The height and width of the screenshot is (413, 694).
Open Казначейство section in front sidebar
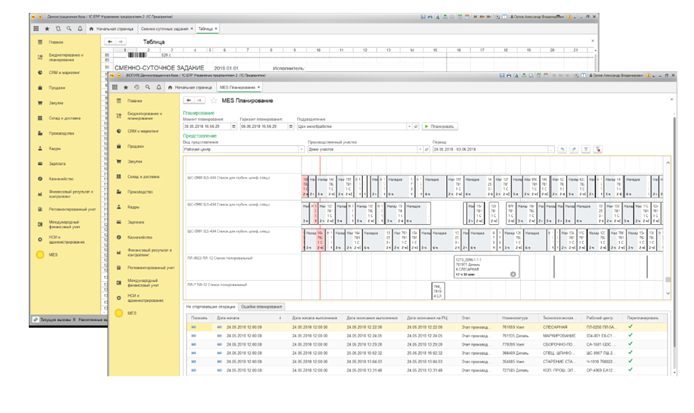140,237
